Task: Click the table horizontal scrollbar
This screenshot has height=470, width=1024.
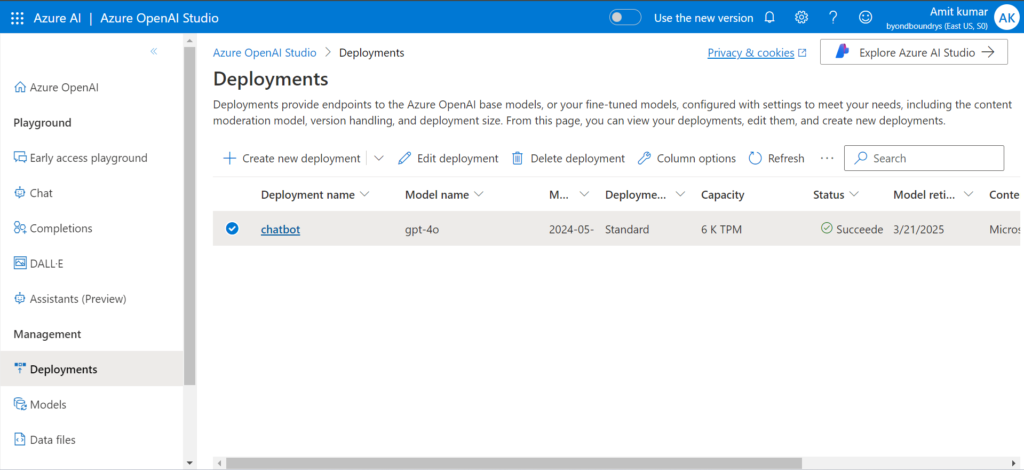Action: (x=513, y=463)
